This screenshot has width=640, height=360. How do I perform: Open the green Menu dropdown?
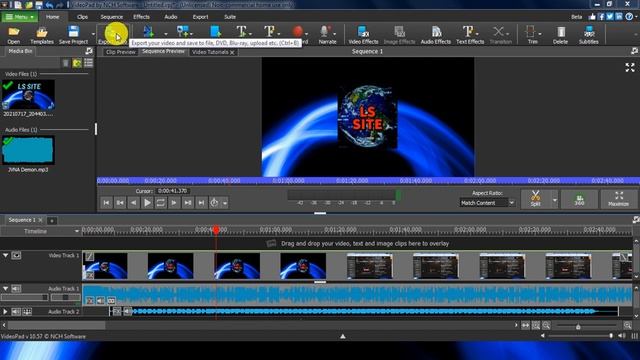20,17
